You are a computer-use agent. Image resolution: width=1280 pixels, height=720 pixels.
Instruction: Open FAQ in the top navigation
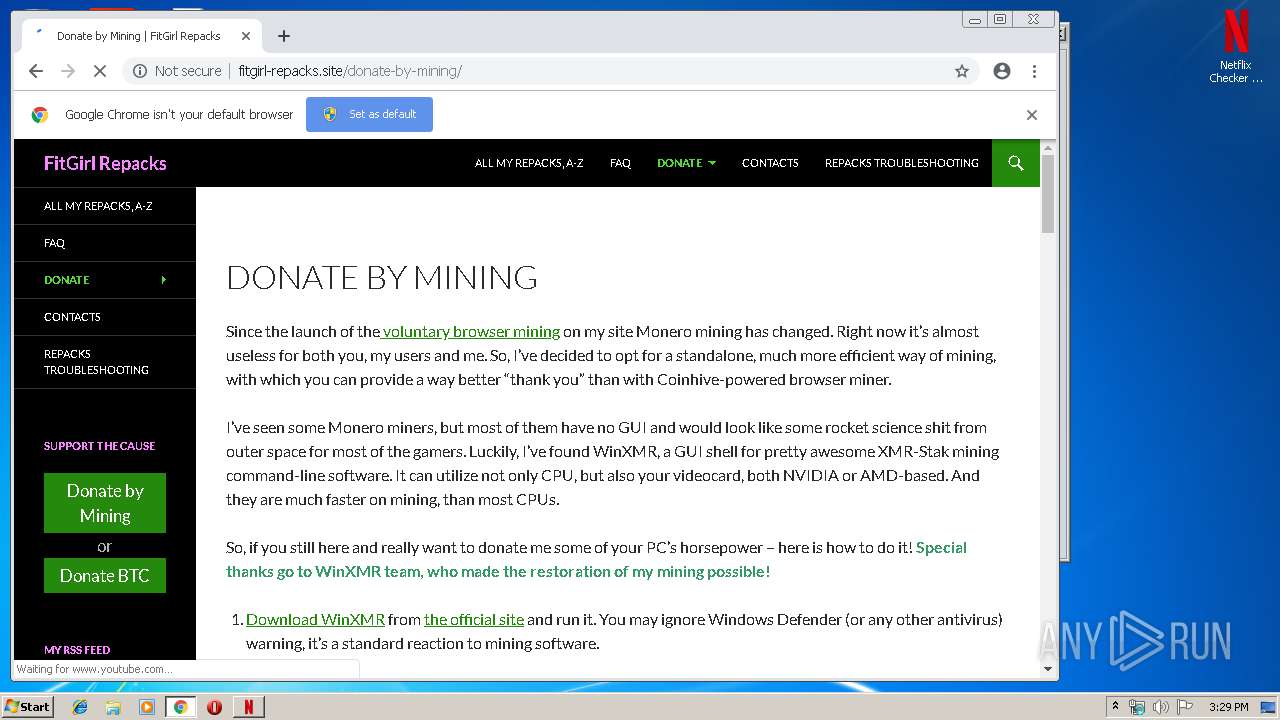620,163
